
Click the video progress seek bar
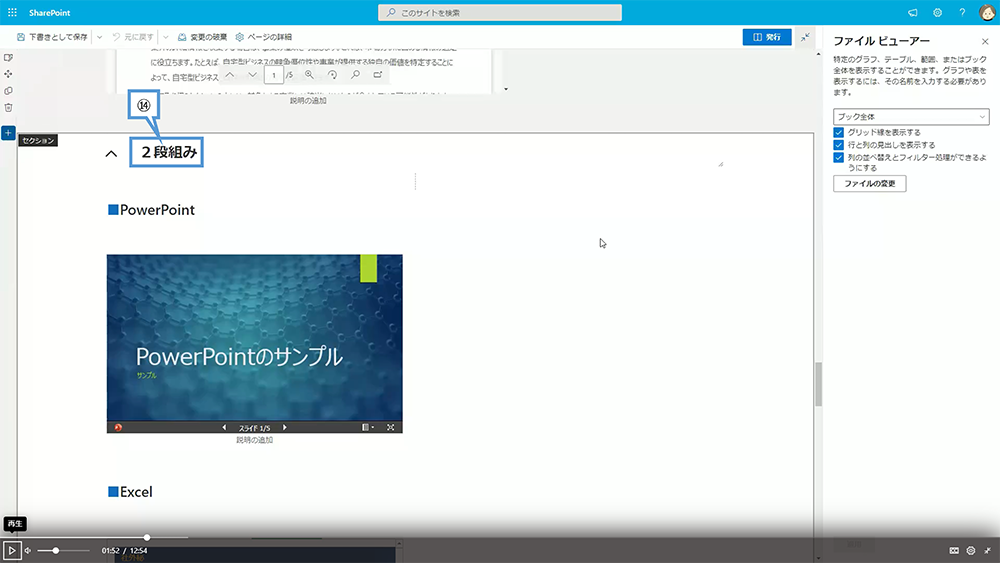coord(500,537)
